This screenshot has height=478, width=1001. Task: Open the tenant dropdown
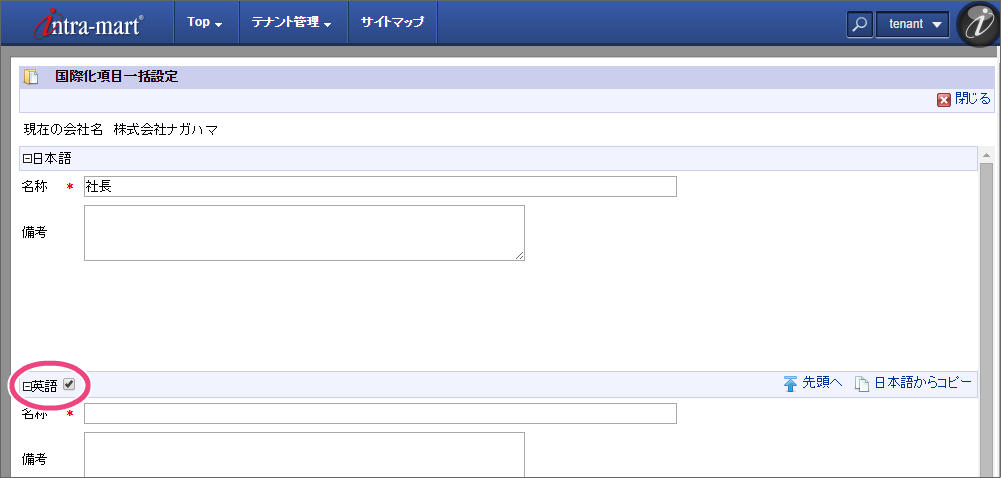tap(912, 24)
